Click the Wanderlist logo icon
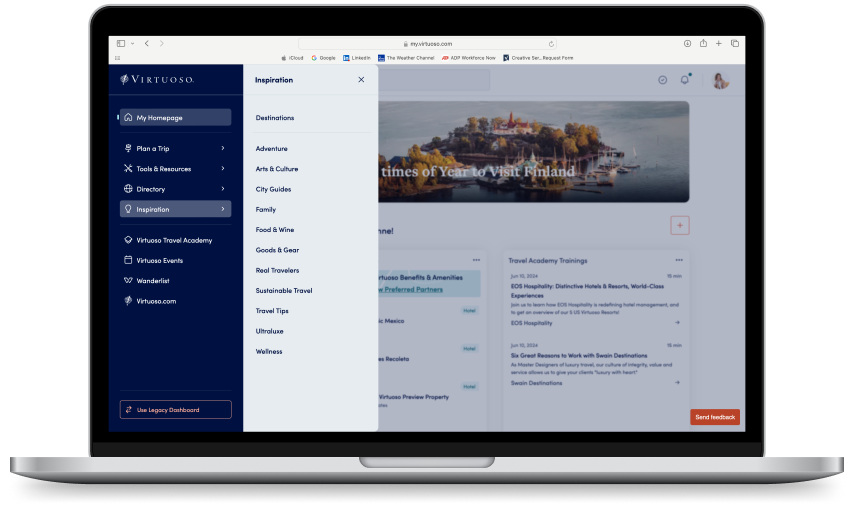This screenshot has height=505, width=854. point(128,281)
